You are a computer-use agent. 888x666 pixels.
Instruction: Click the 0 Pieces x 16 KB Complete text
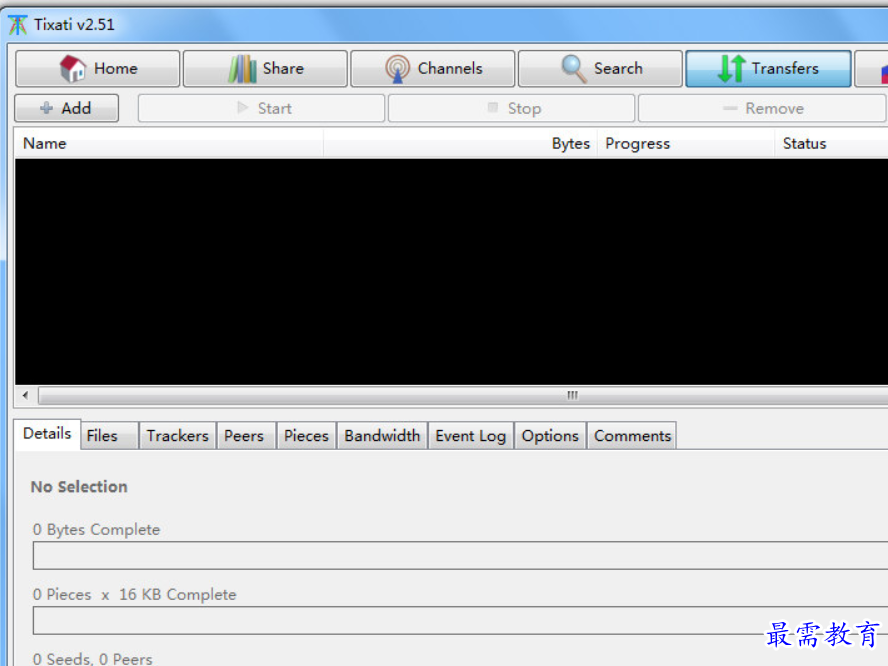tap(134, 595)
